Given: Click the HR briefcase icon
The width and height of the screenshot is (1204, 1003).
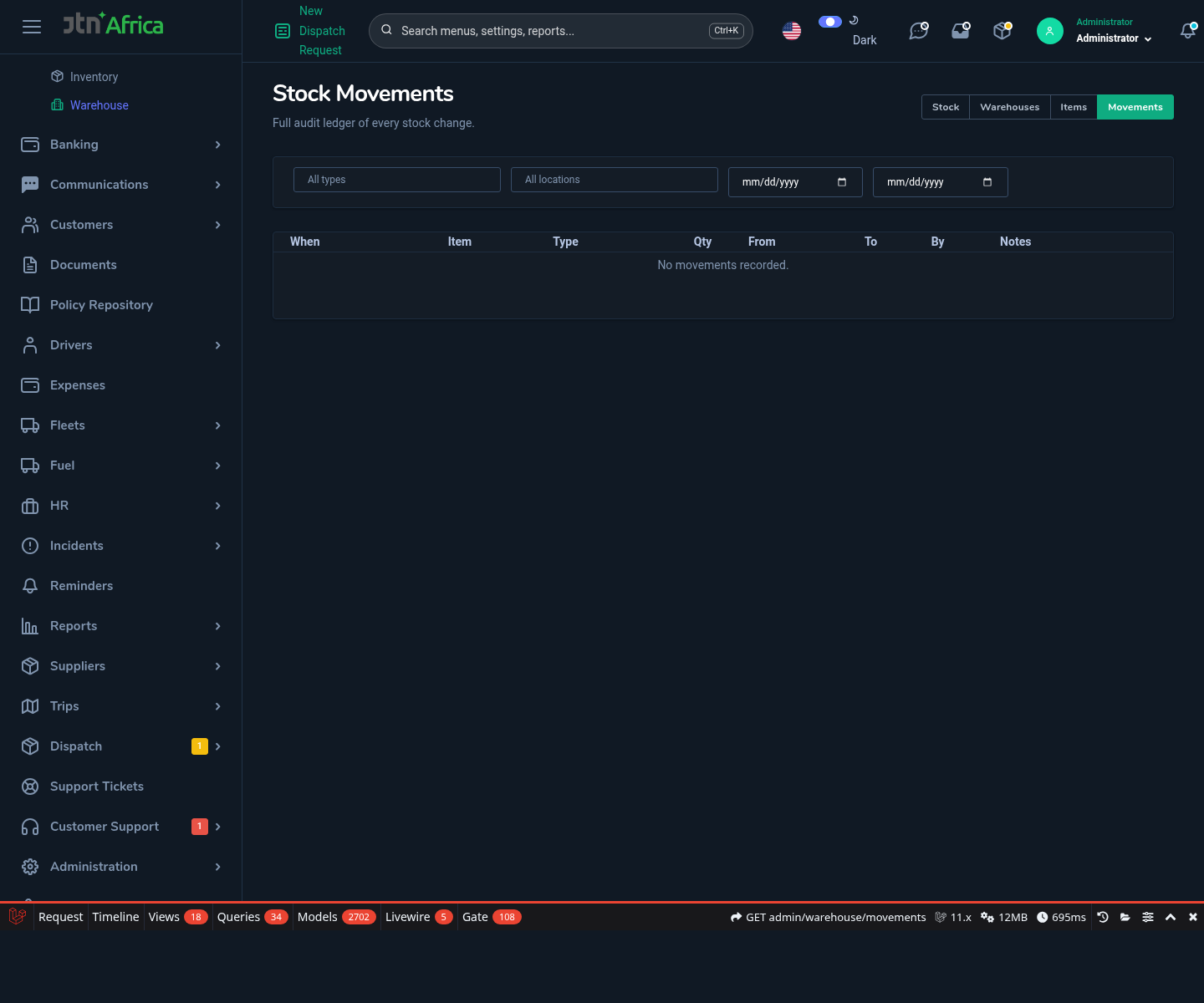Looking at the screenshot, I should coord(30,506).
